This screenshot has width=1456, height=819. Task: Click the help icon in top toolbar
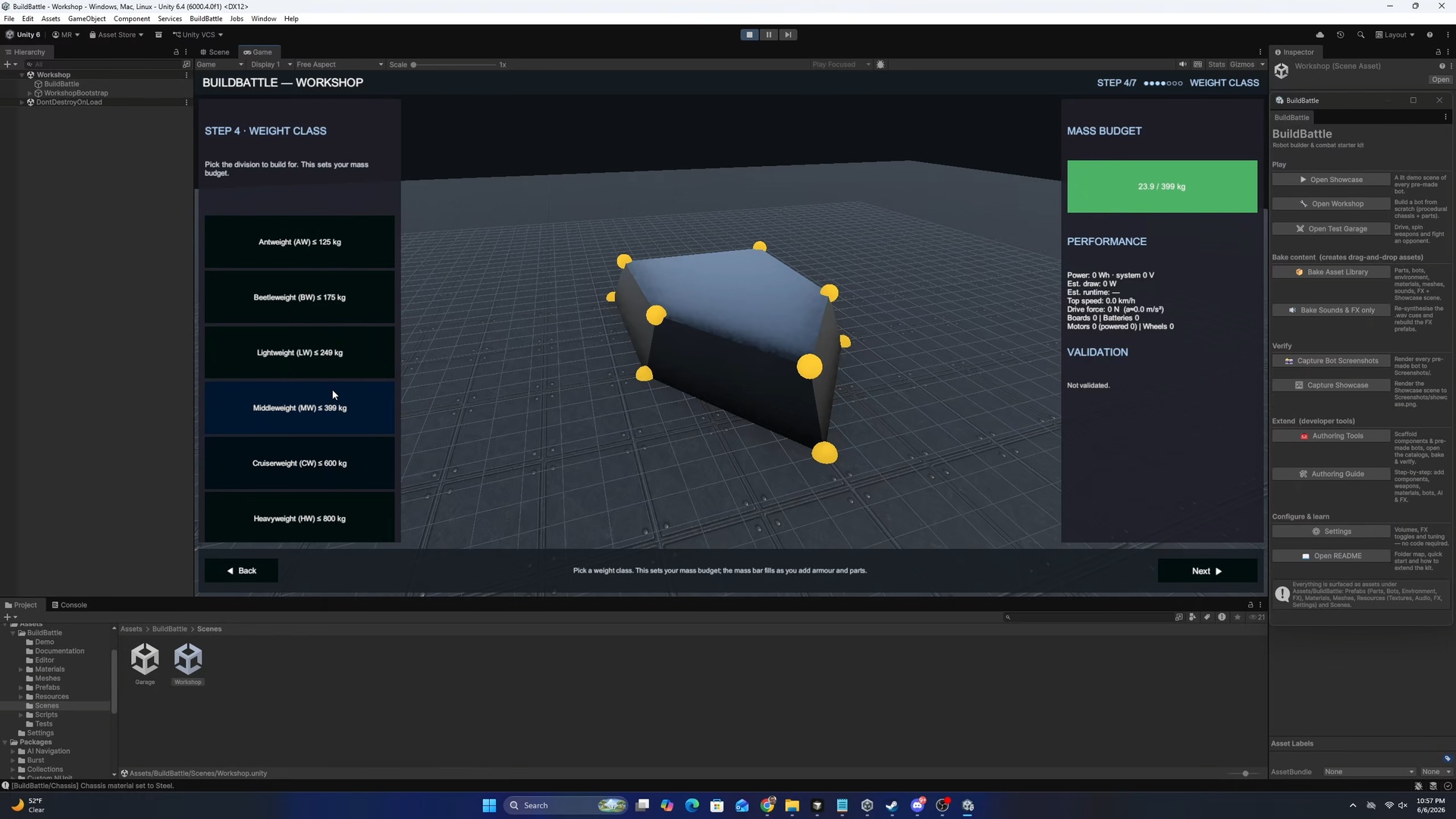click(1429, 35)
